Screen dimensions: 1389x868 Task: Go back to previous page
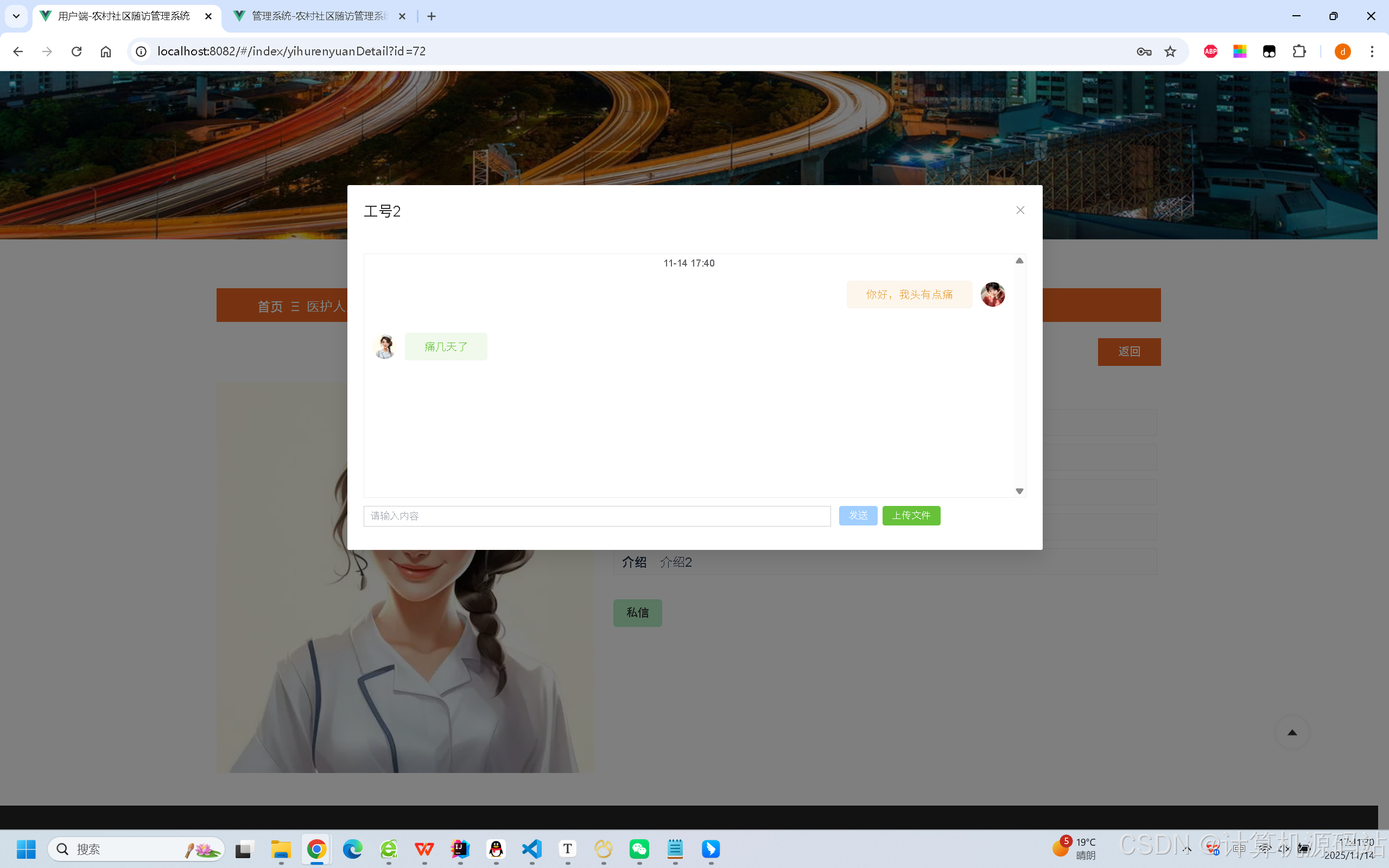[18, 52]
